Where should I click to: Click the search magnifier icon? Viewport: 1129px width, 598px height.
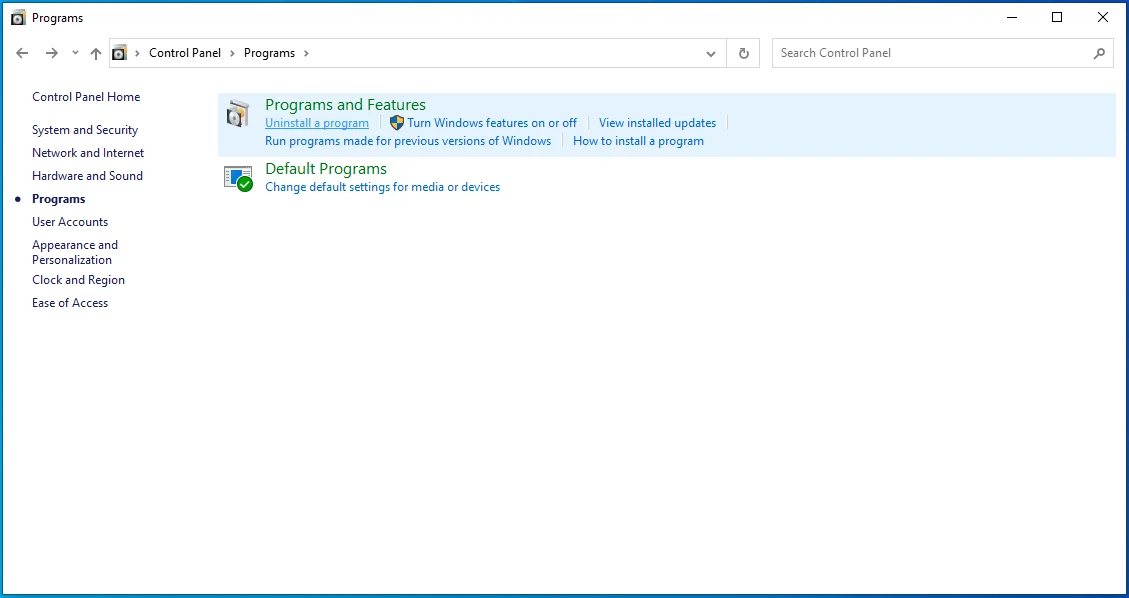point(1099,53)
